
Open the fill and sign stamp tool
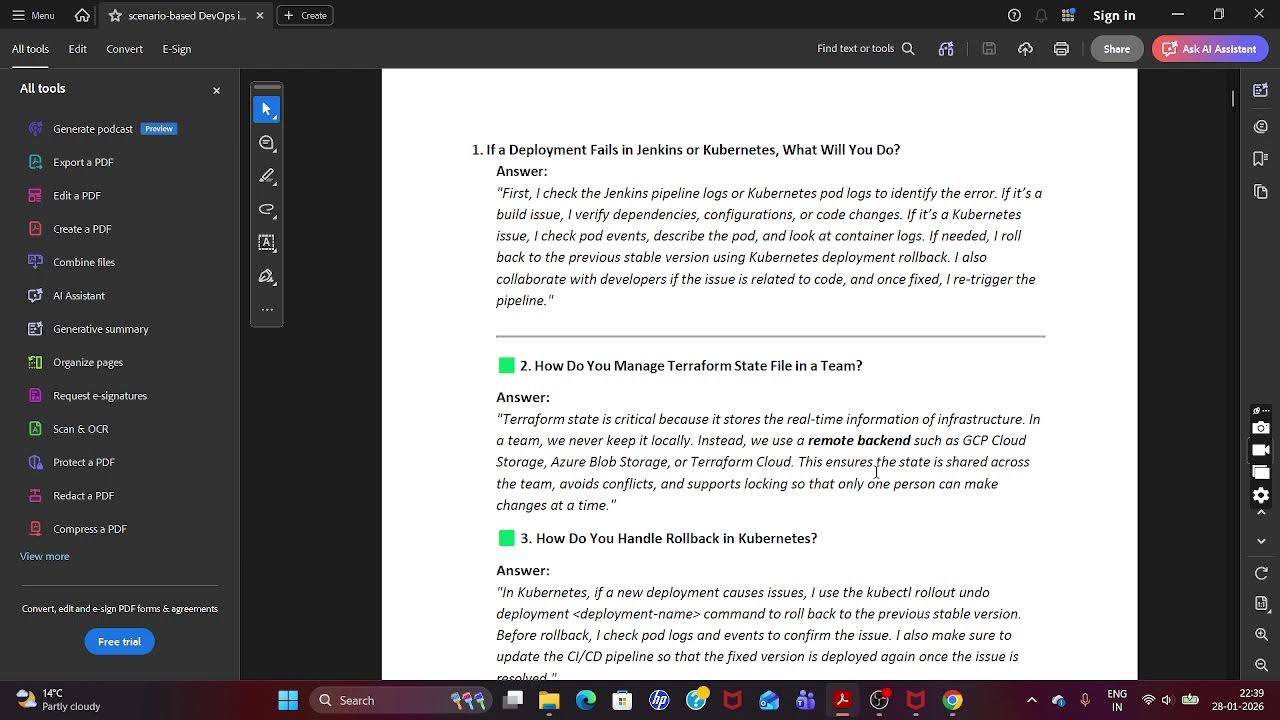pyautogui.click(x=266, y=276)
